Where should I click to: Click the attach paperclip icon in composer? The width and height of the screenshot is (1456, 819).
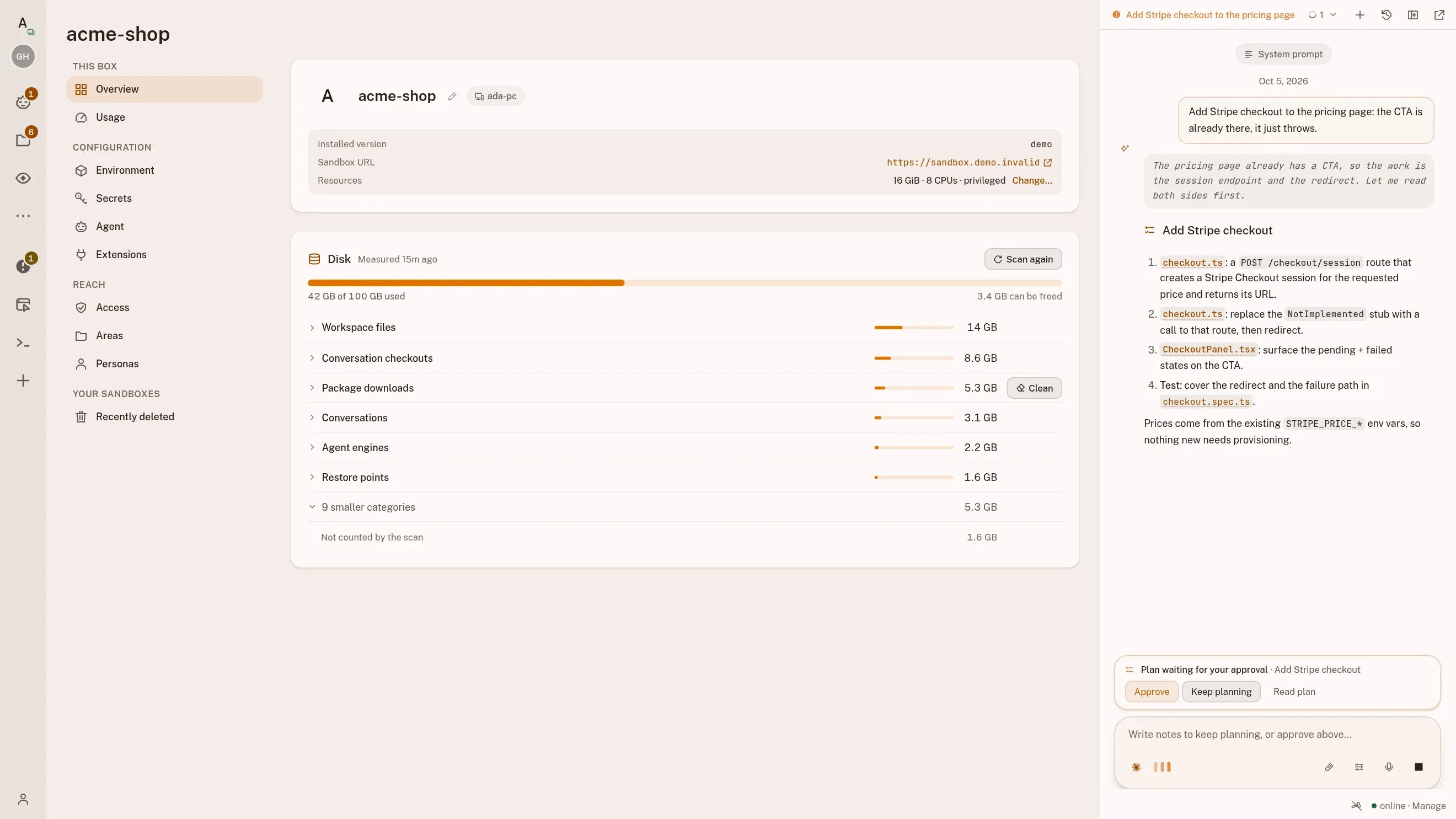coord(1329,767)
